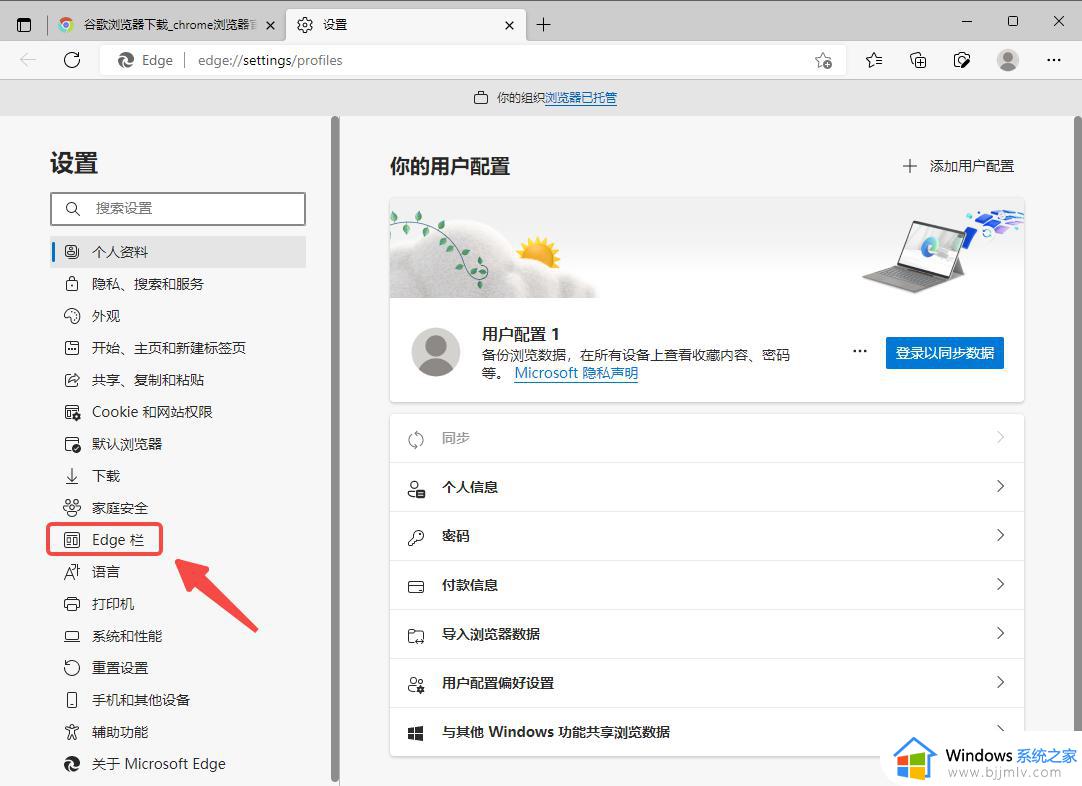This screenshot has height=786, width=1082.
Task: Click the tab actions menu icon
Action: [24, 25]
